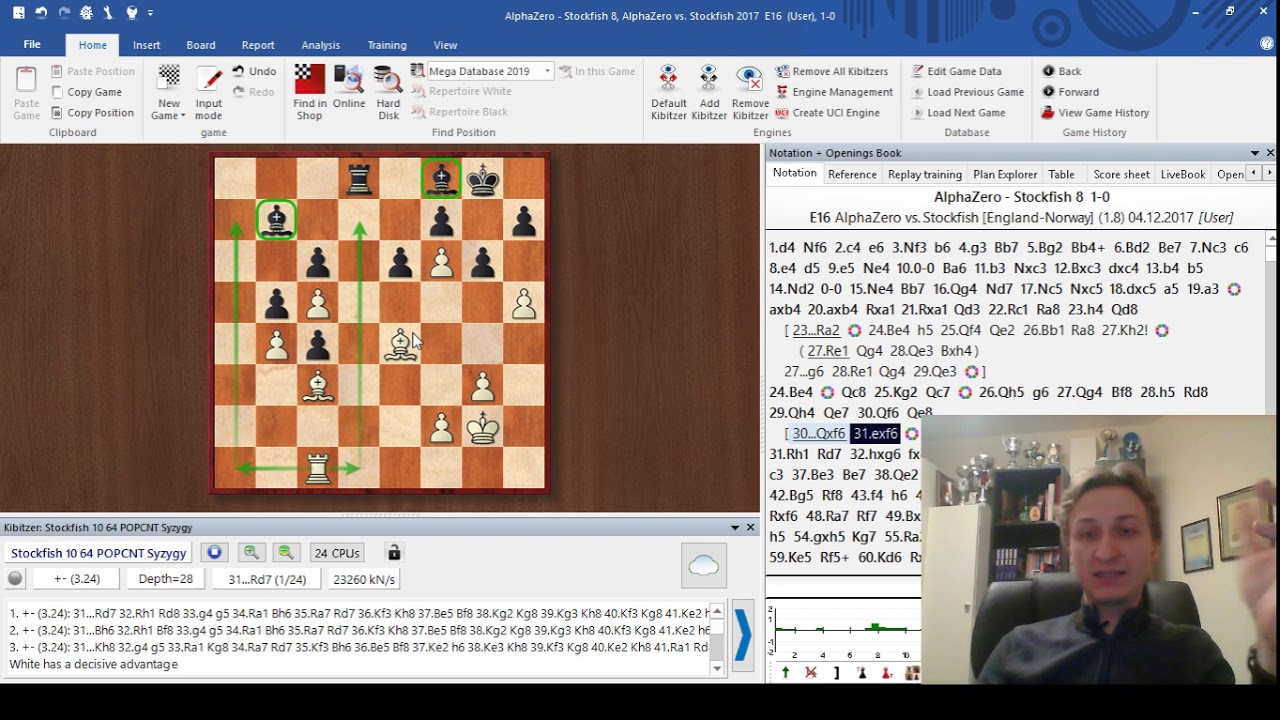The width and height of the screenshot is (1280, 720).
Task: Click the database icon beside Mega Database 2019
Action: point(418,71)
